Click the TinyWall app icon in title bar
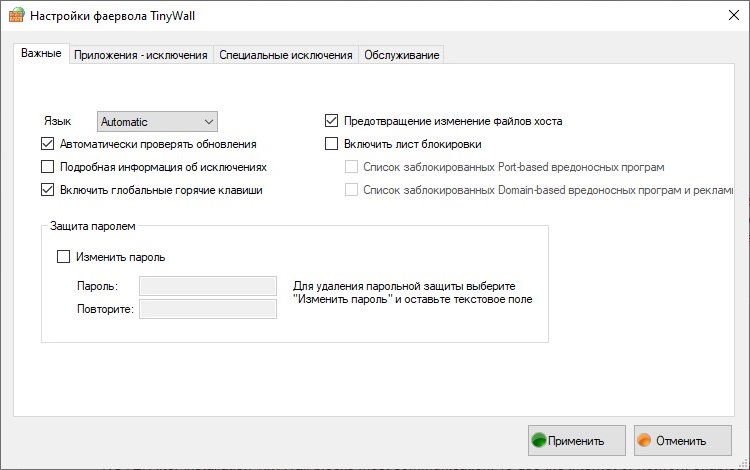This screenshot has height=470, width=750. click(x=15, y=17)
